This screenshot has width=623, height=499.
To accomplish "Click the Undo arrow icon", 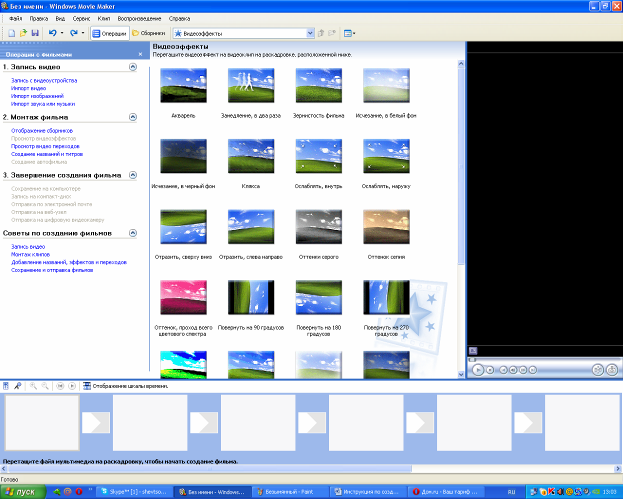I will (x=52, y=33).
